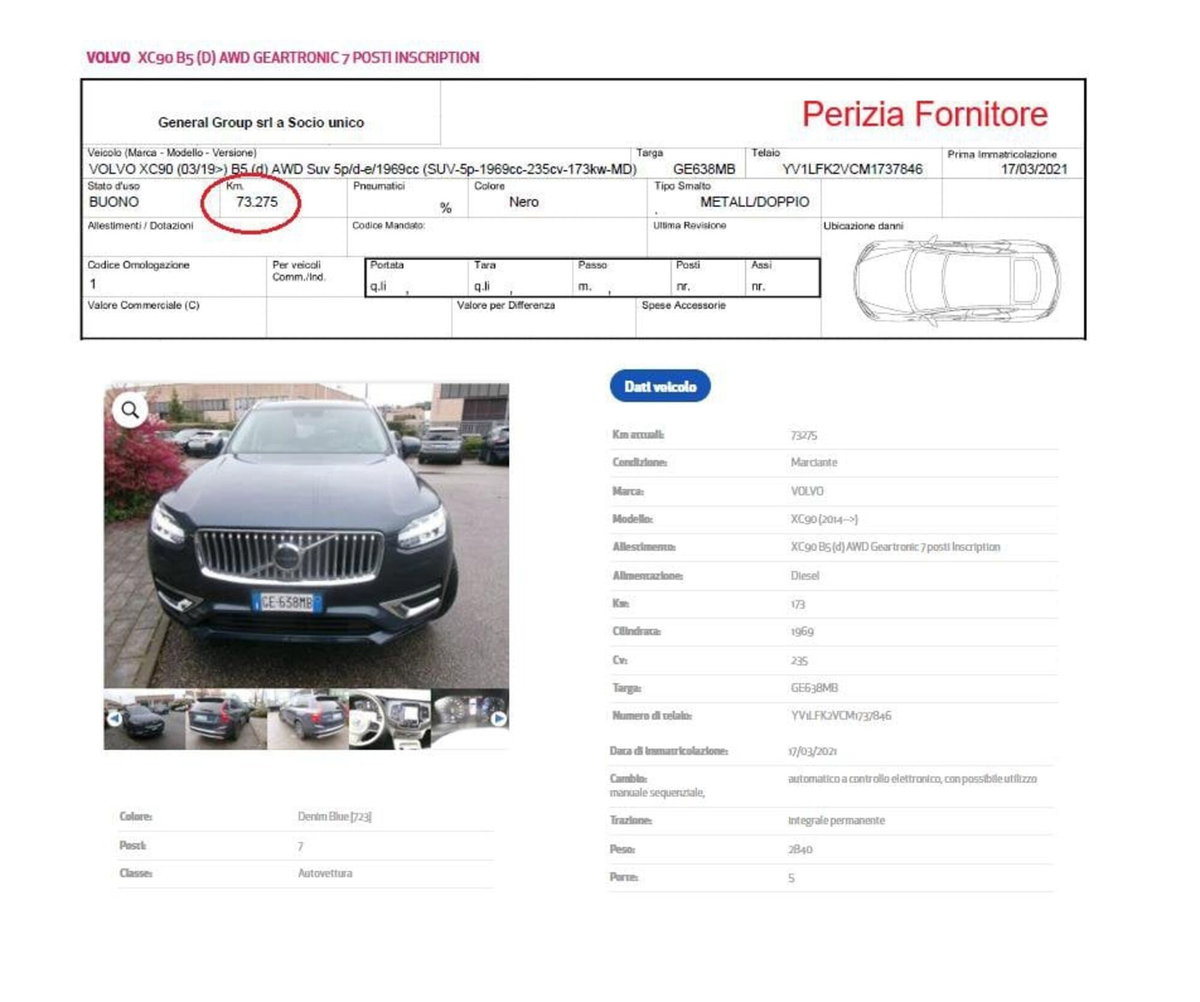
Task: Click the Km attuali value 73275
Action: pos(804,436)
